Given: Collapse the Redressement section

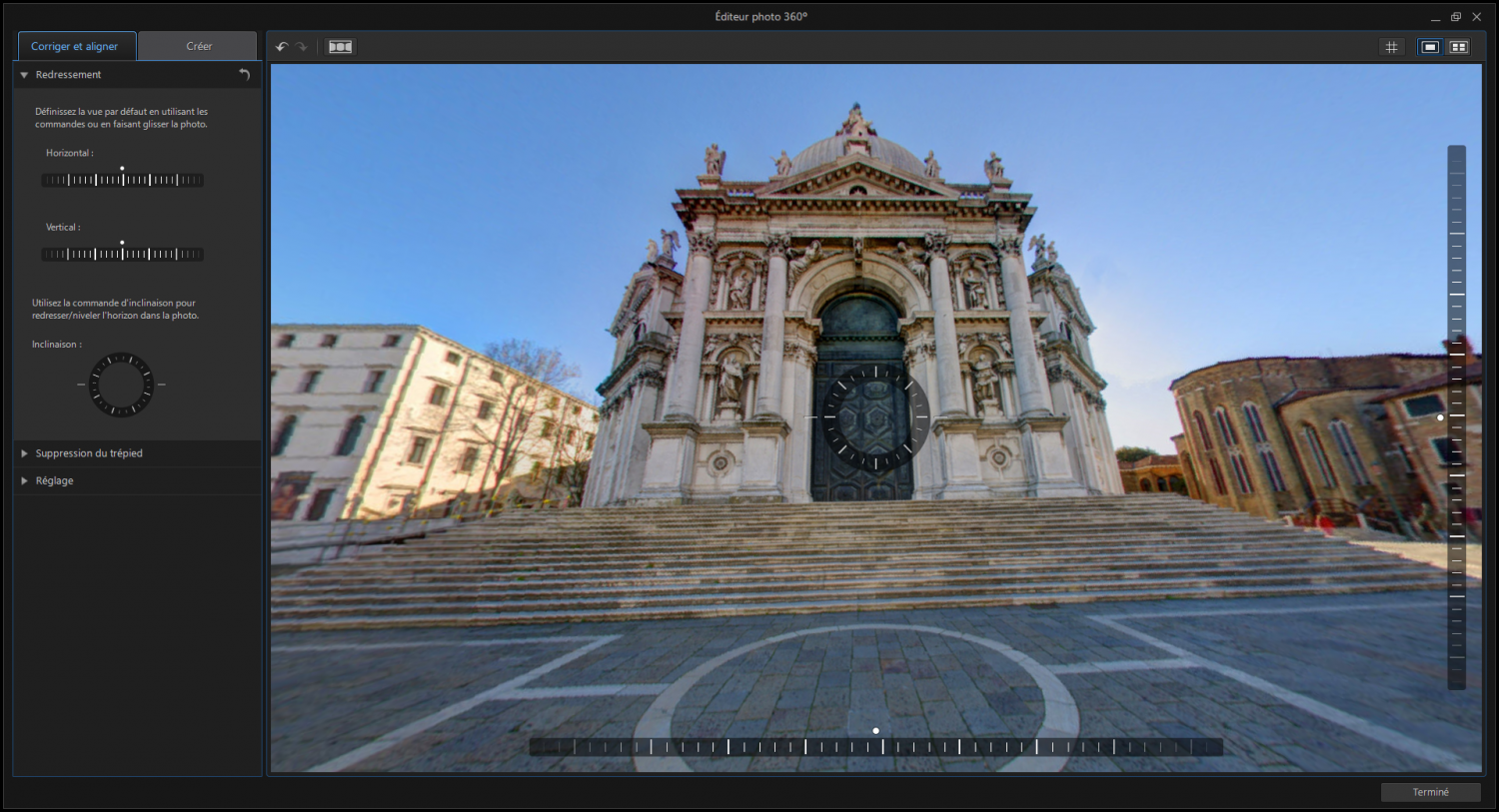Looking at the screenshot, I should pos(24,75).
